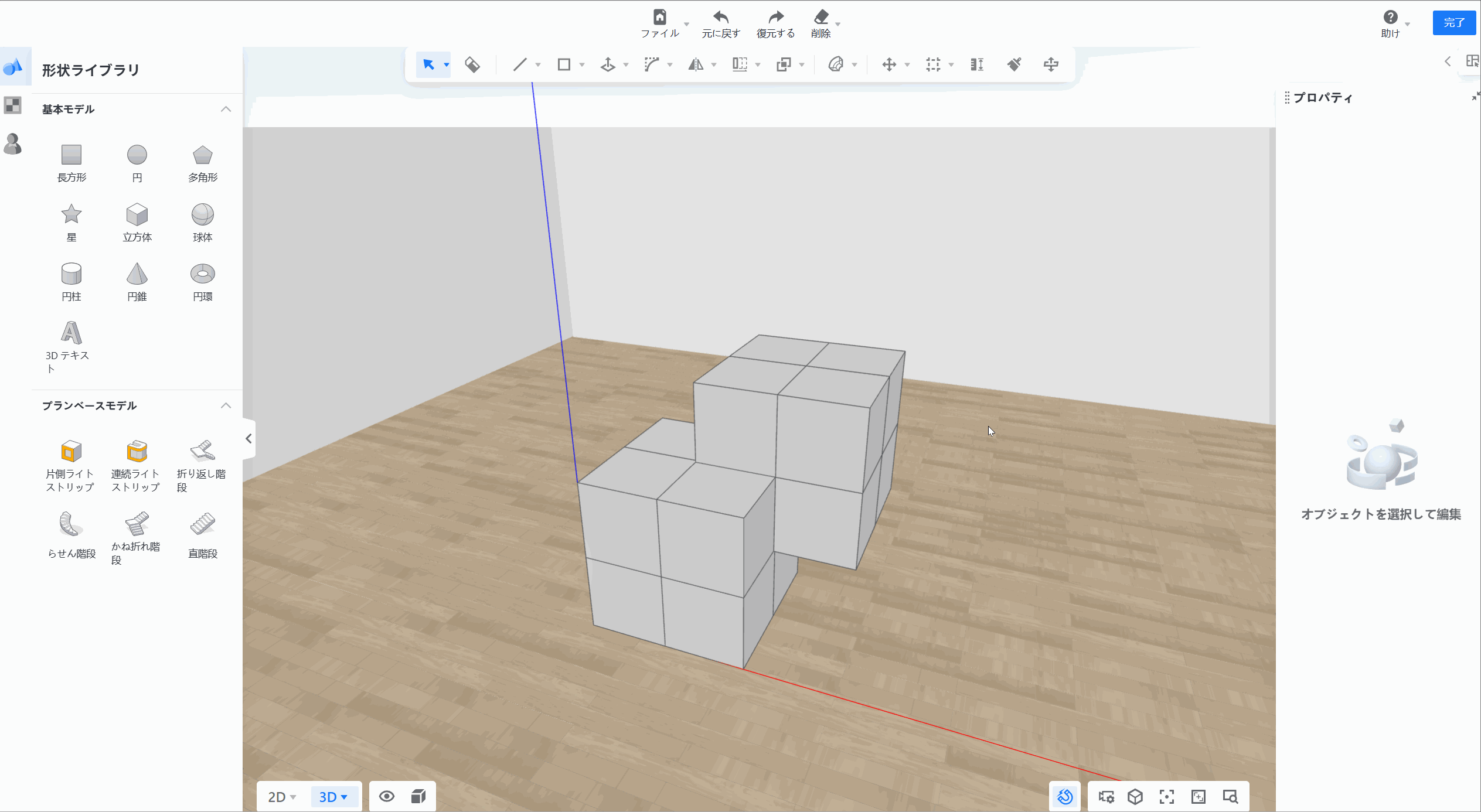
Task: Add a cube (立方体) model
Action: coord(137,223)
